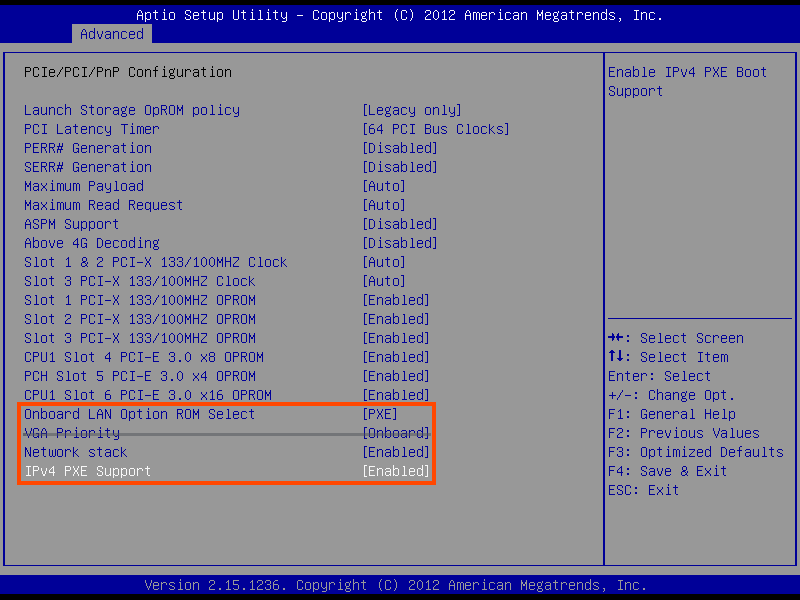Enable the Above 4G Decoding value
Viewport: 800px width, 600px height.
click(x=399, y=243)
